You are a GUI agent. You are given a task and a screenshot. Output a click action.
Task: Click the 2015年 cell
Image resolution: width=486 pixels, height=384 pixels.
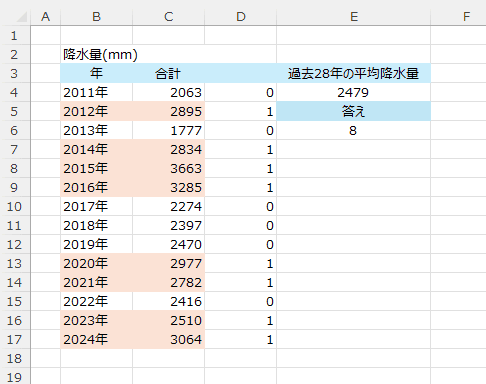96,168
